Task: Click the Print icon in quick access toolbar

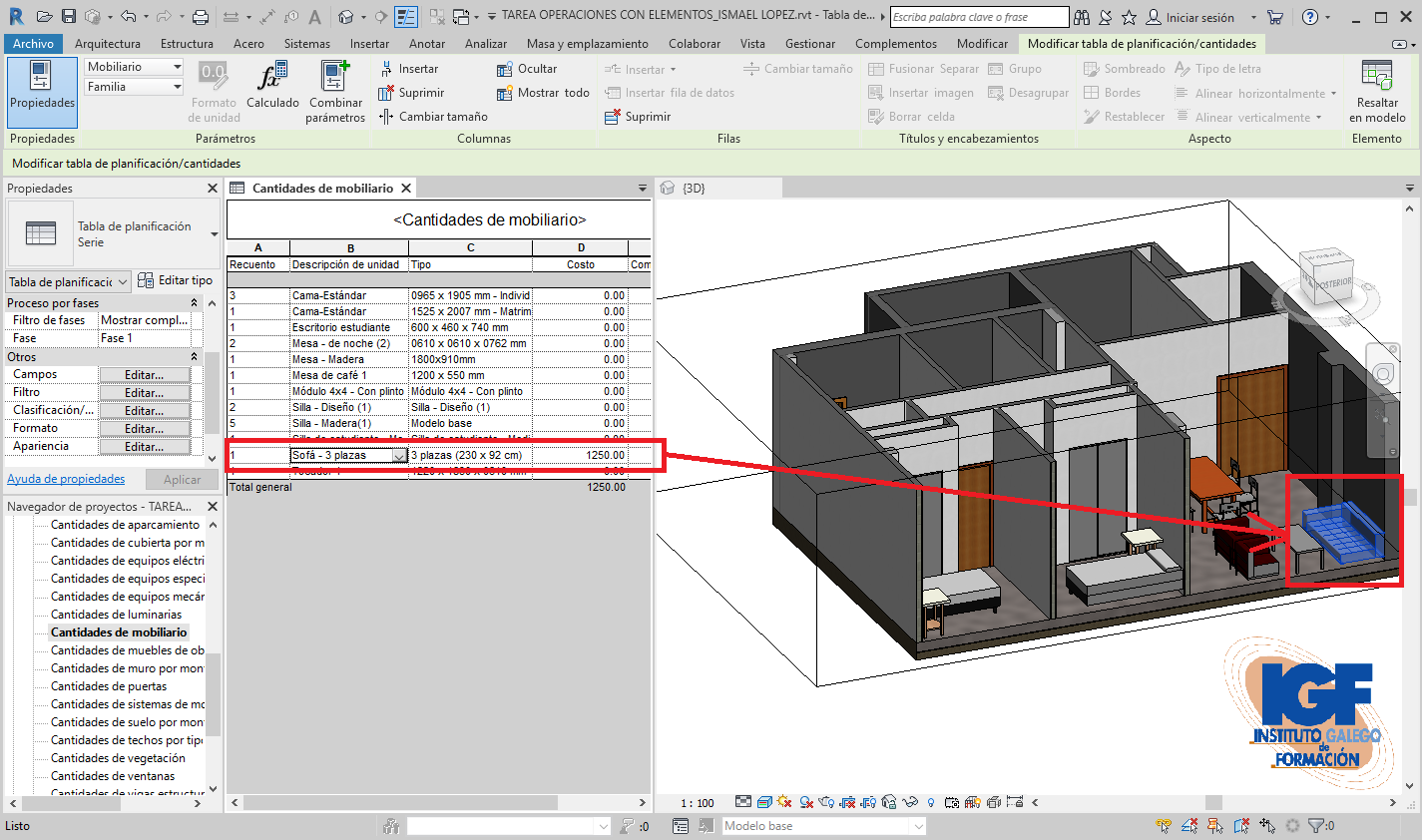Action: [x=201, y=17]
